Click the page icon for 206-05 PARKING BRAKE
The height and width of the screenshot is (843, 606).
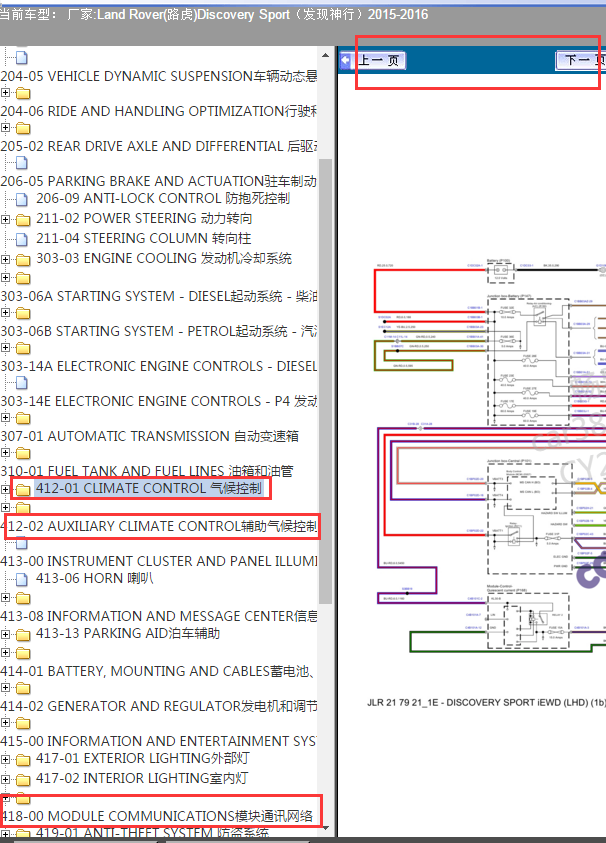pyautogui.click(x=22, y=162)
